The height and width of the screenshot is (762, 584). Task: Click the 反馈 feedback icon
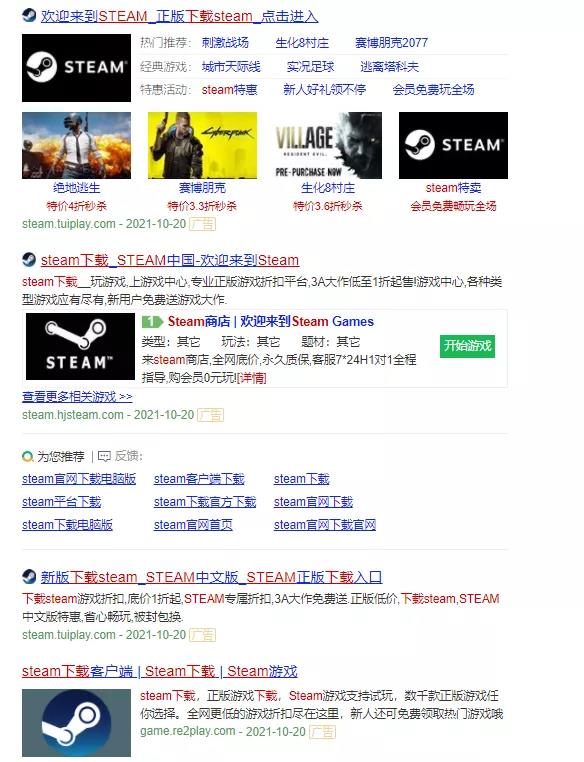coord(104,457)
